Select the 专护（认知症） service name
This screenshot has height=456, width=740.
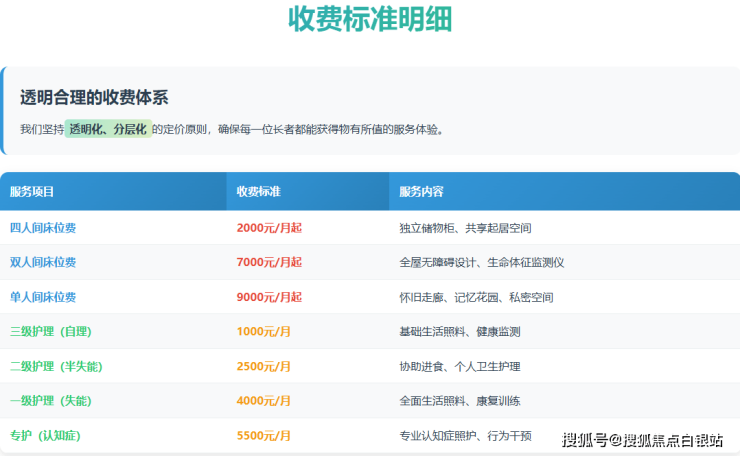[x=50, y=435]
